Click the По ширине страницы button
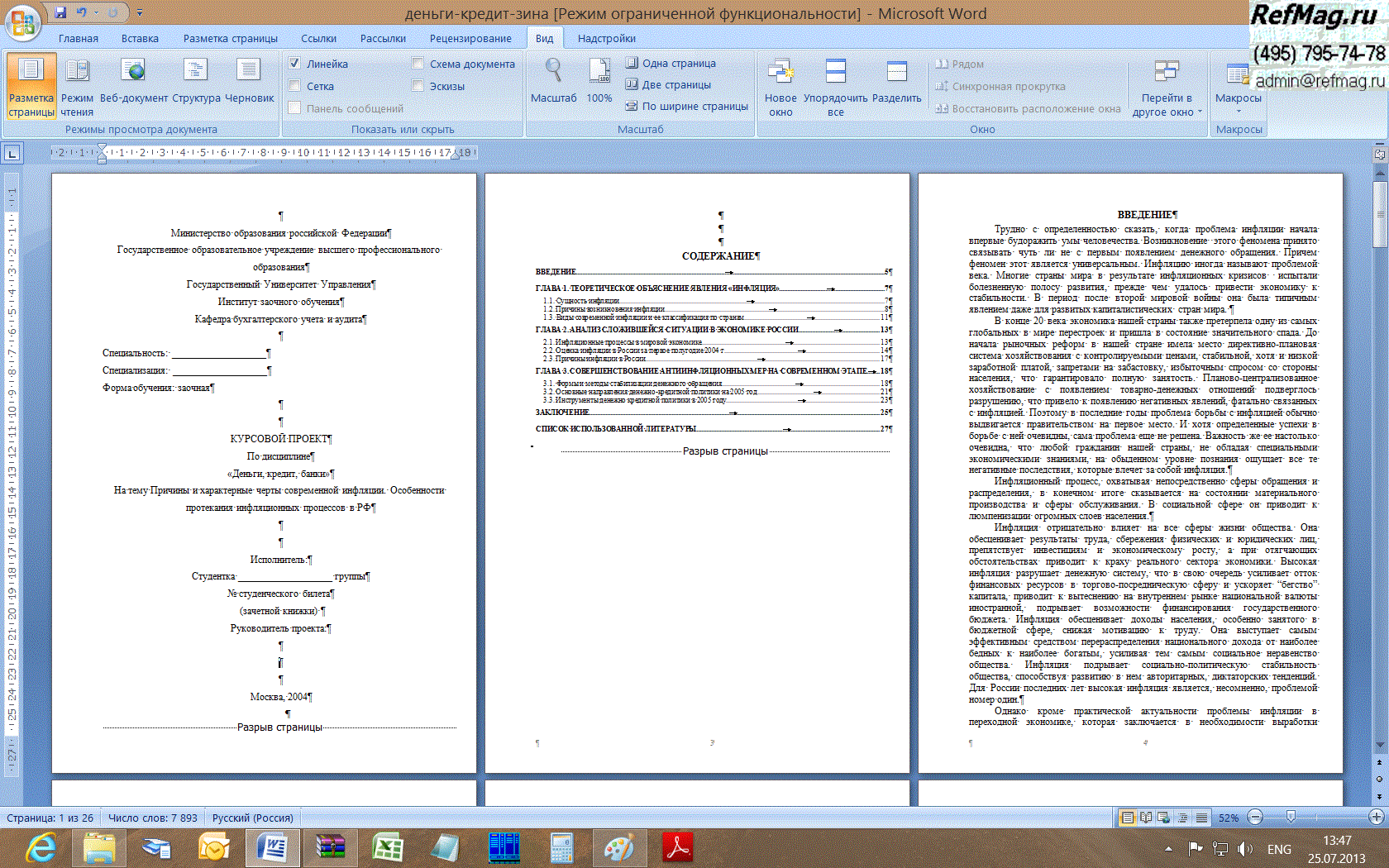The width and height of the screenshot is (1389, 868). 686,106
